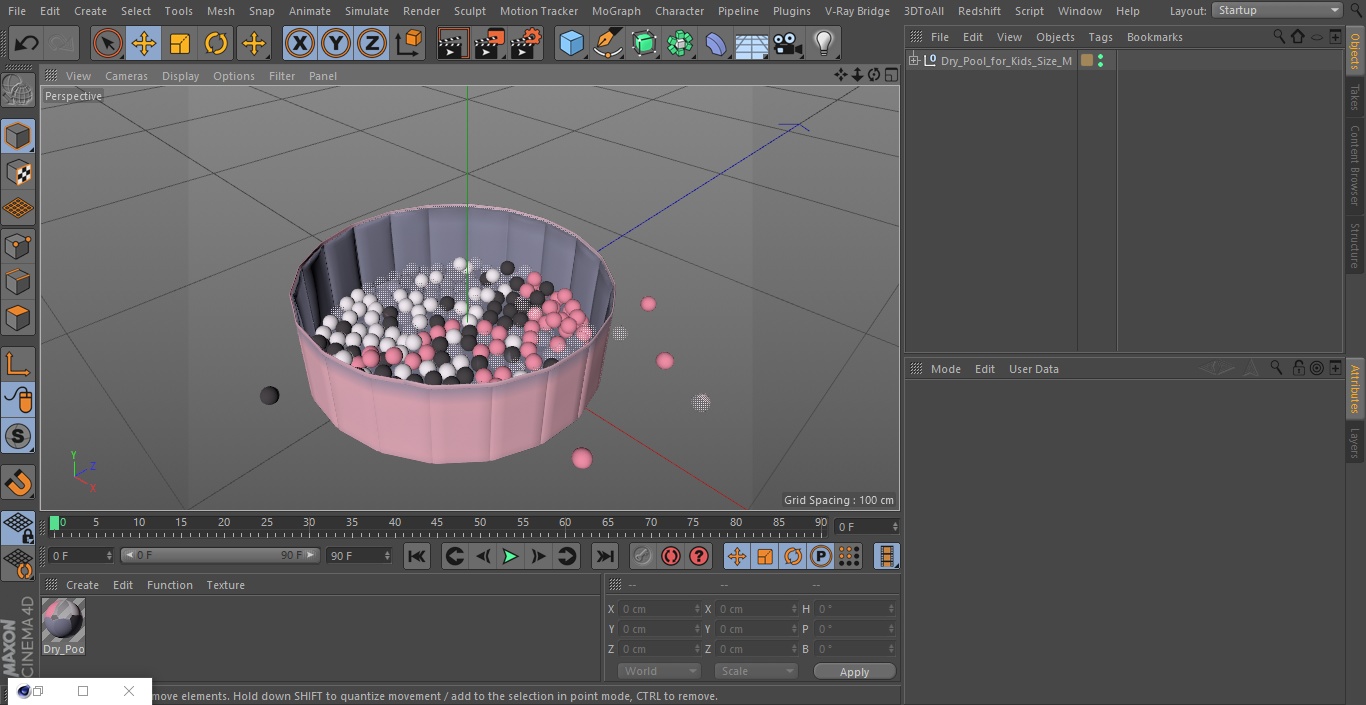Click the Apply button
Image resolution: width=1366 pixels, height=705 pixels.
[854, 671]
